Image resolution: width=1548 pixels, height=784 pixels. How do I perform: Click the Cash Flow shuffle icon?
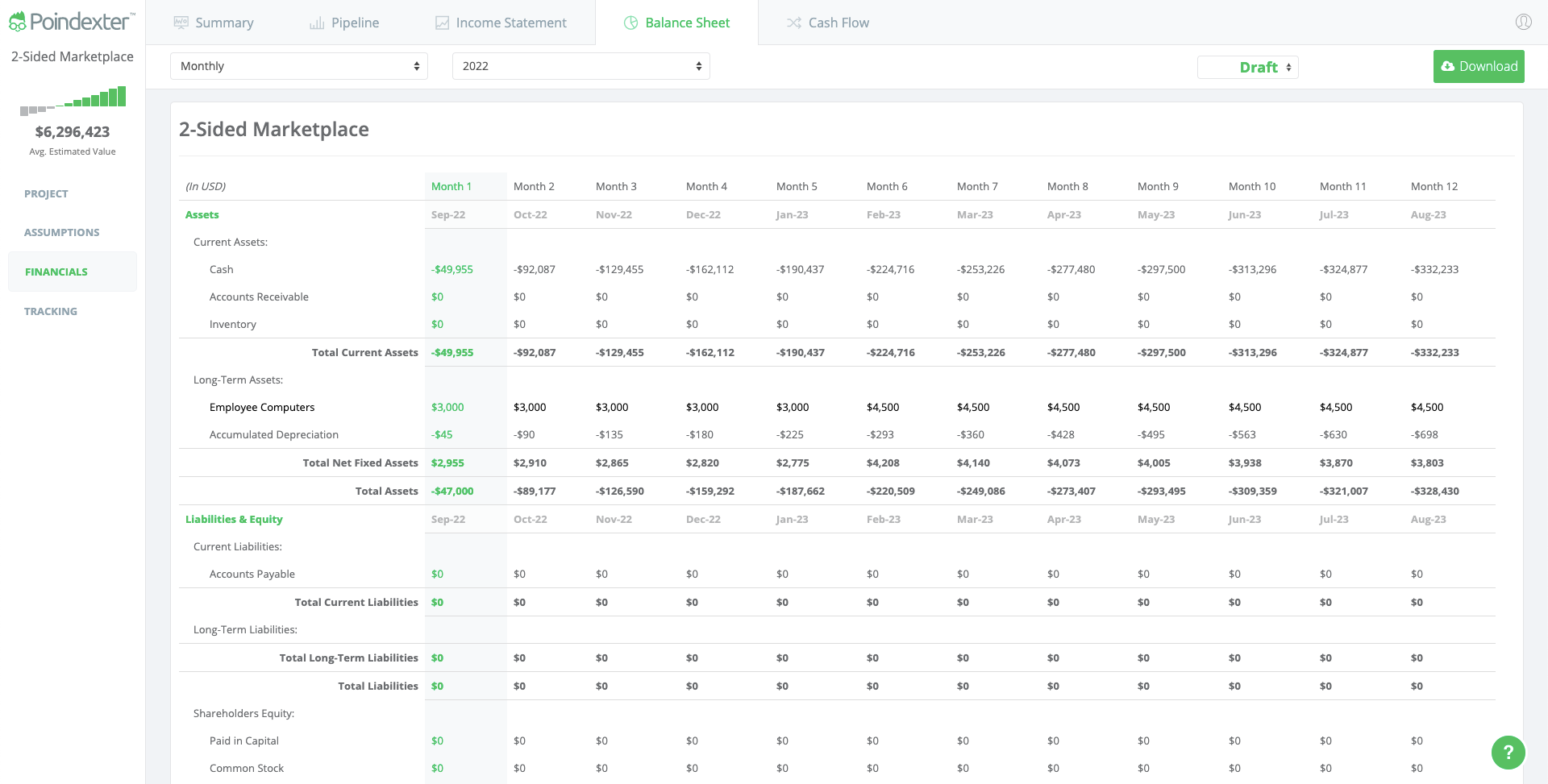pyautogui.click(x=794, y=23)
